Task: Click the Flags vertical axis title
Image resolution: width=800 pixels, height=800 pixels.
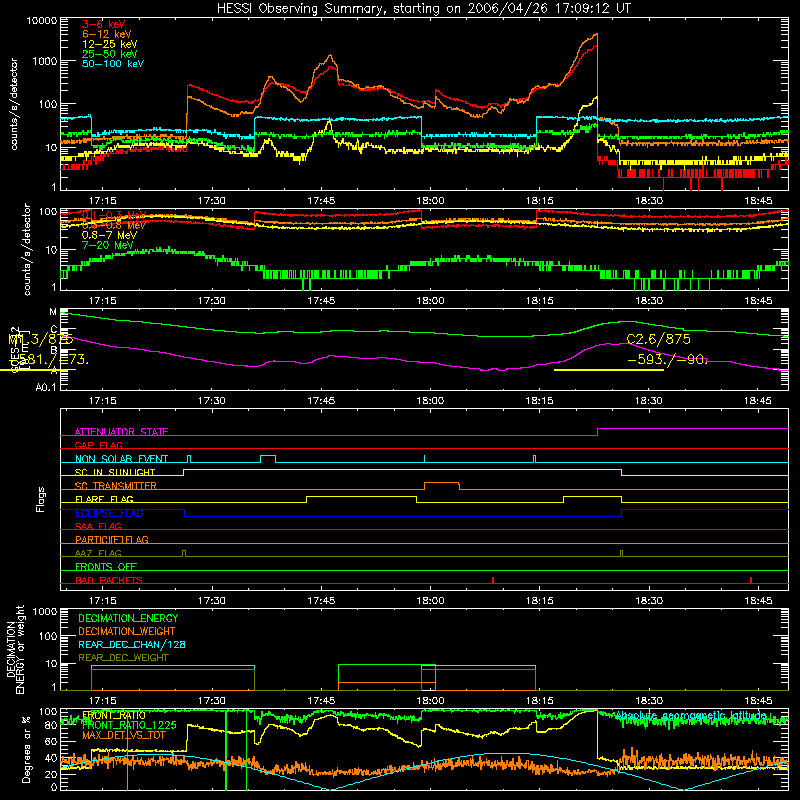Action: [x=41, y=499]
